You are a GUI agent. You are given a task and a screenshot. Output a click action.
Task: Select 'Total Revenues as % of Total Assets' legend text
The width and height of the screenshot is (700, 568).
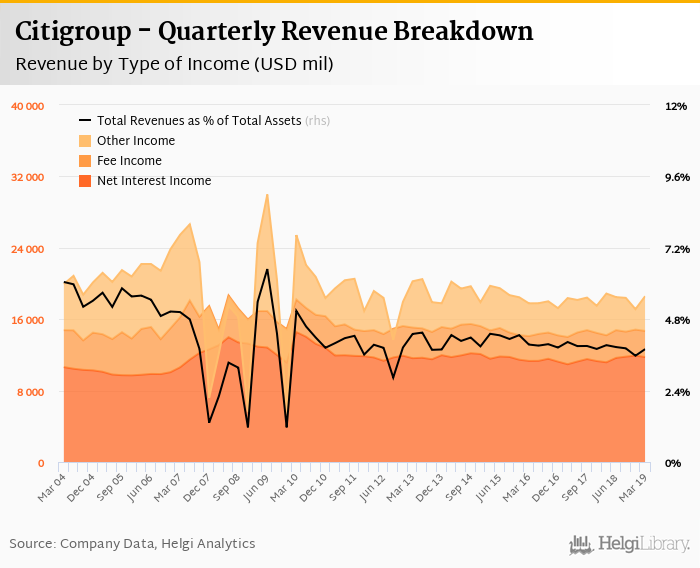[198, 120]
